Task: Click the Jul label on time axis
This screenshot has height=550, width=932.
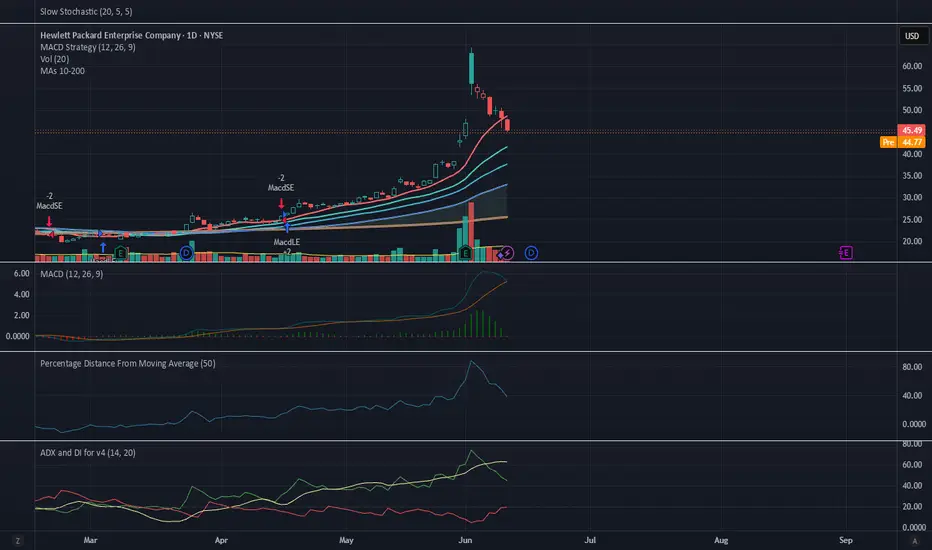Action: [x=590, y=540]
